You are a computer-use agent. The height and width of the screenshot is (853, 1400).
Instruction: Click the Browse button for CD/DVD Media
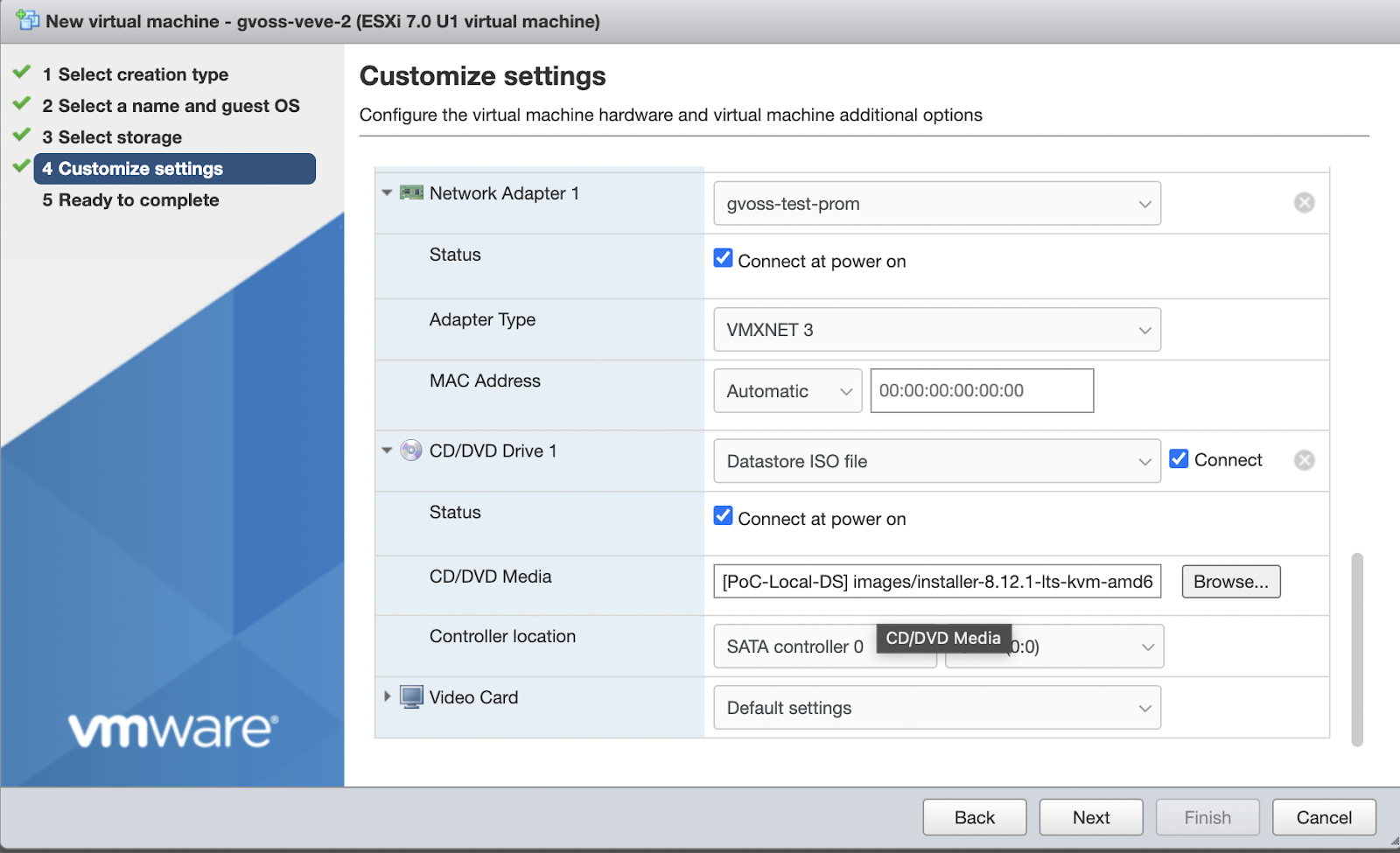1230,581
